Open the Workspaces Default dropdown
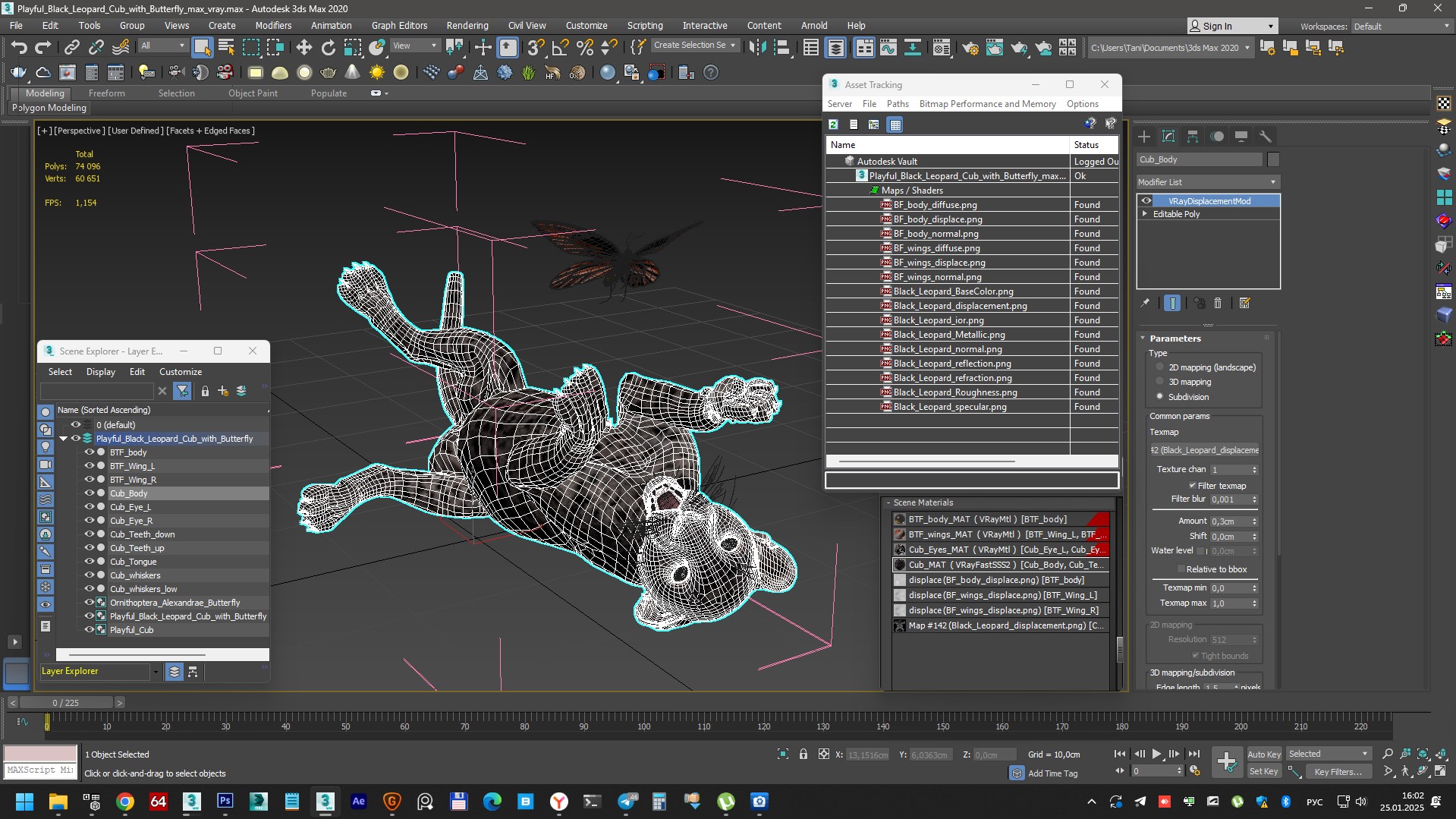This screenshot has height=819, width=1456. tap(1401, 26)
